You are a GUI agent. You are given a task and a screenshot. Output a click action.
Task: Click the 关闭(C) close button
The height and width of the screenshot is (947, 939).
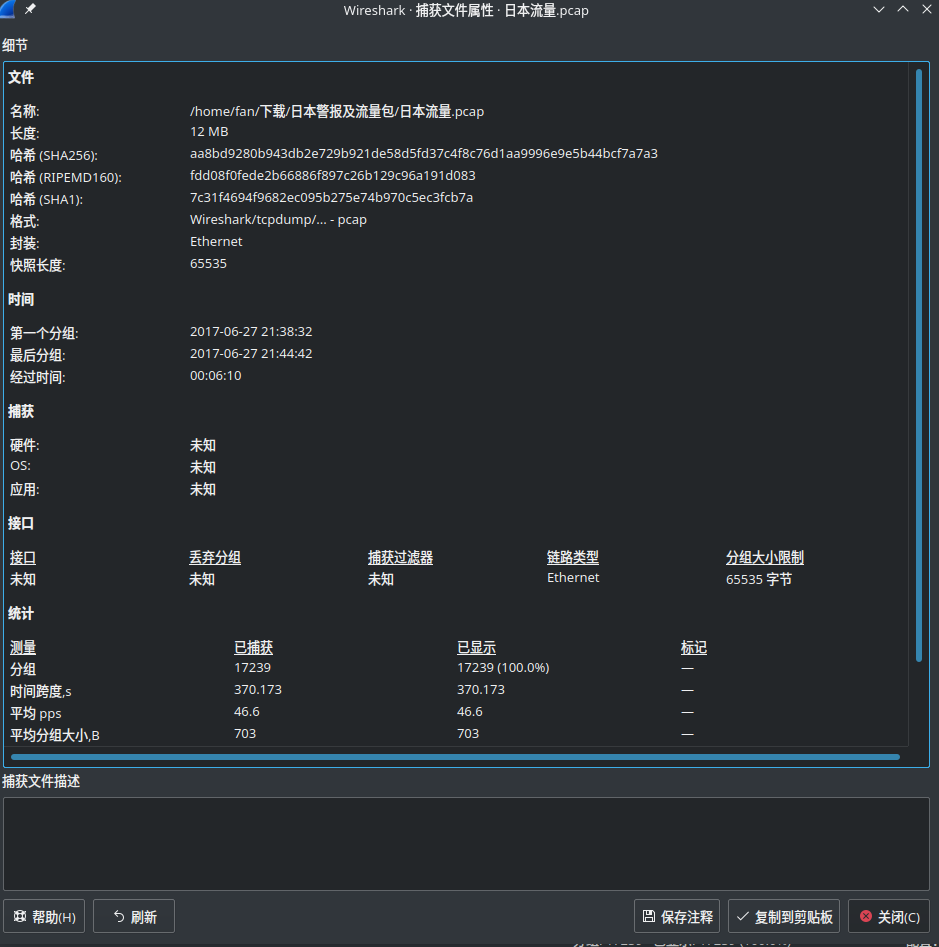click(x=889, y=916)
